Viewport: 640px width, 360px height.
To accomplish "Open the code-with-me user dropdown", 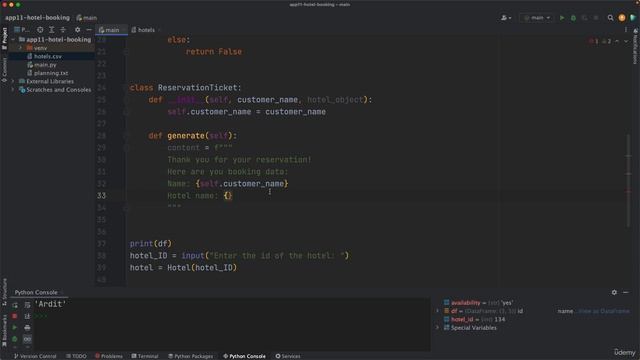I will click(x=506, y=18).
